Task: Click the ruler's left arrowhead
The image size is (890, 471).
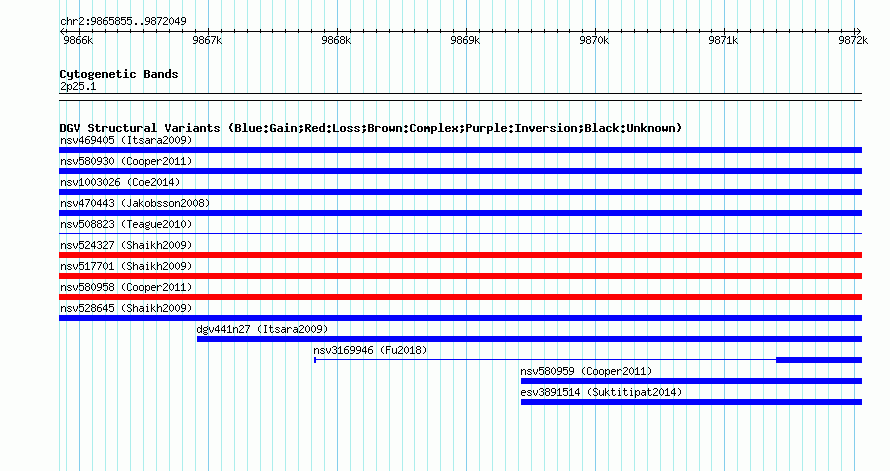Action: click(x=62, y=32)
